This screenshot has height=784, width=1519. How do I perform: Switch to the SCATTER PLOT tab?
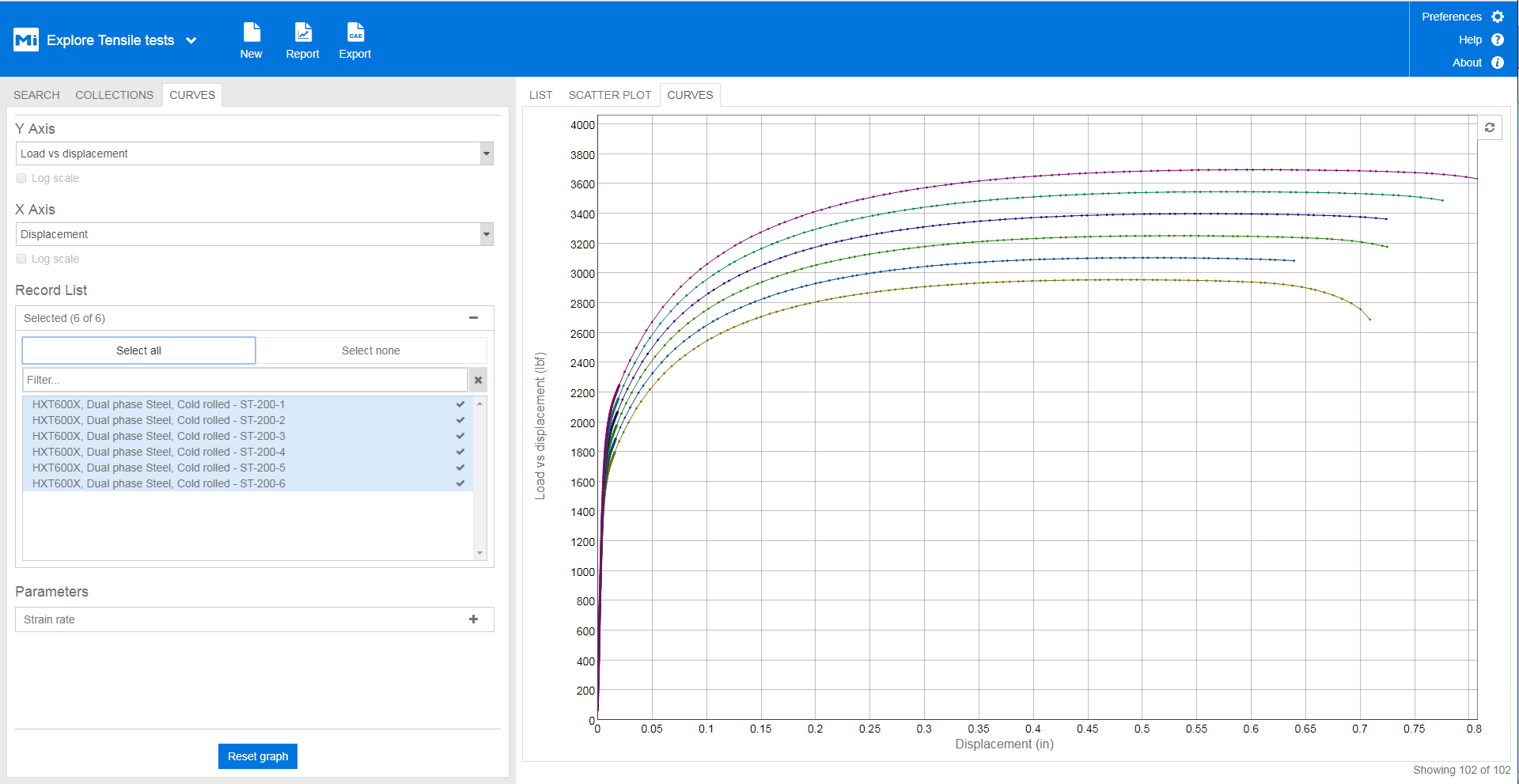coord(609,95)
